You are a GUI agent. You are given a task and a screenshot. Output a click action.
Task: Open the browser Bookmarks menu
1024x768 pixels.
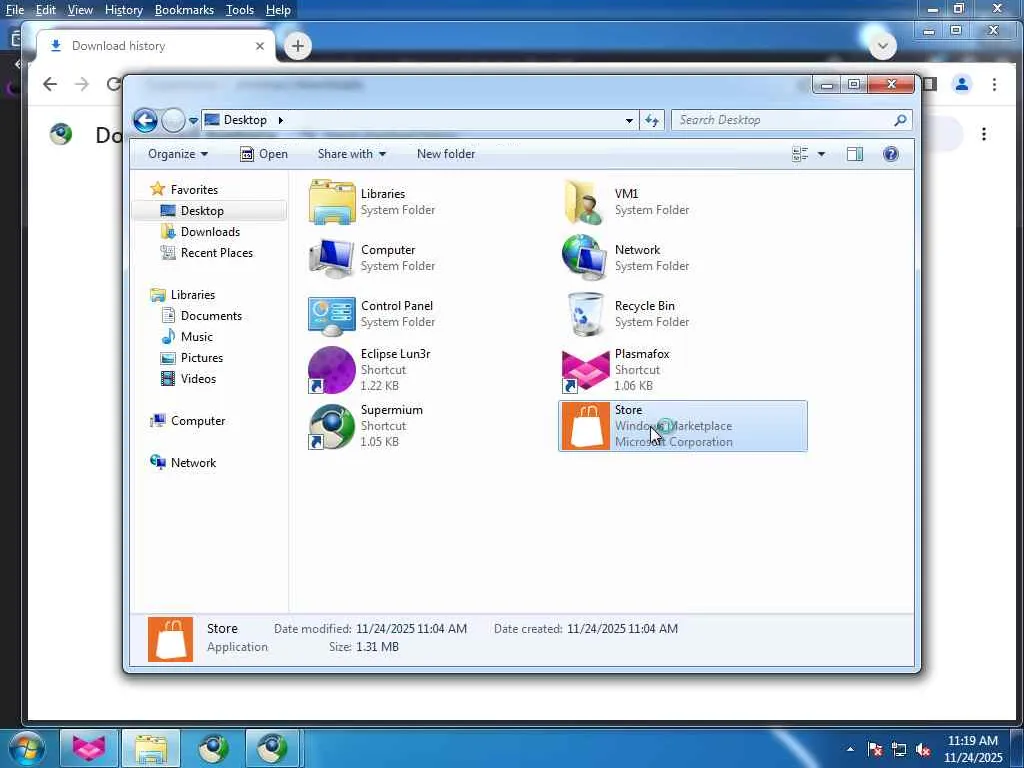point(184,10)
